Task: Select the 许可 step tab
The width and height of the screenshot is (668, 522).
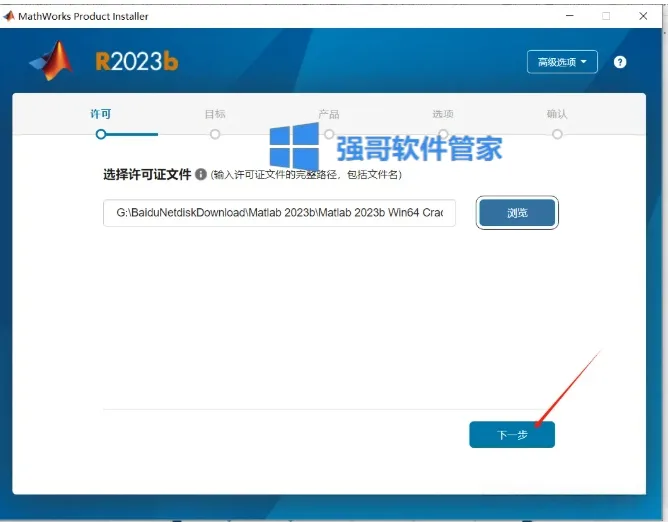Action: point(101,114)
